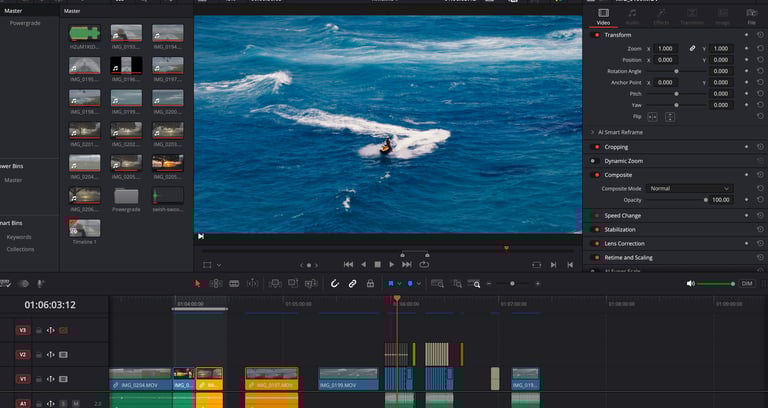The height and width of the screenshot is (408, 768).
Task: Toggle loop playback
Action: pos(424,264)
